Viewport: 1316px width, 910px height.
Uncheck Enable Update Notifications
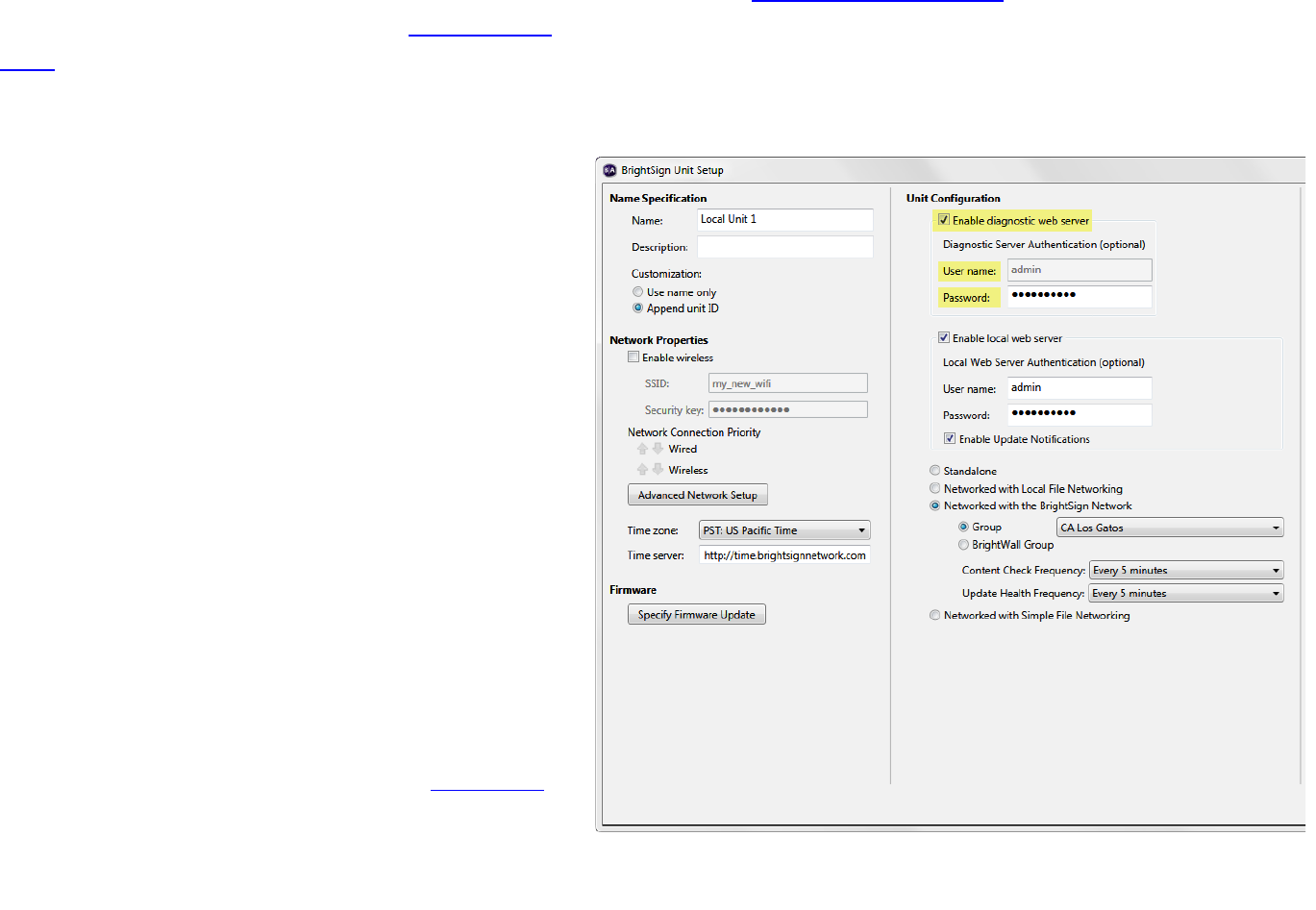click(x=950, y=439)
